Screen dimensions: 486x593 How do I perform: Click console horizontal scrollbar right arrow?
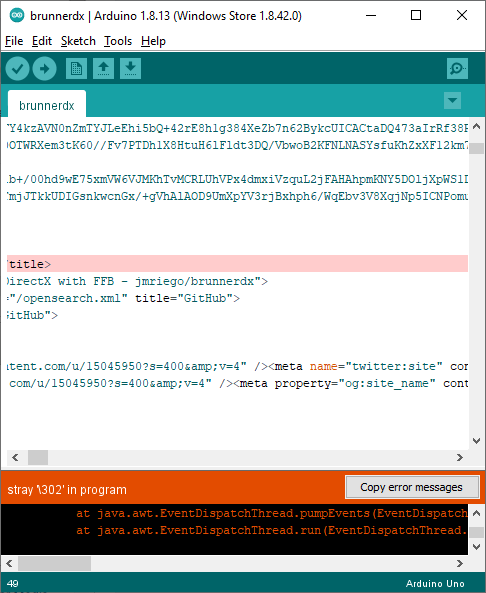pyautogui.click(x=460, y=564)
